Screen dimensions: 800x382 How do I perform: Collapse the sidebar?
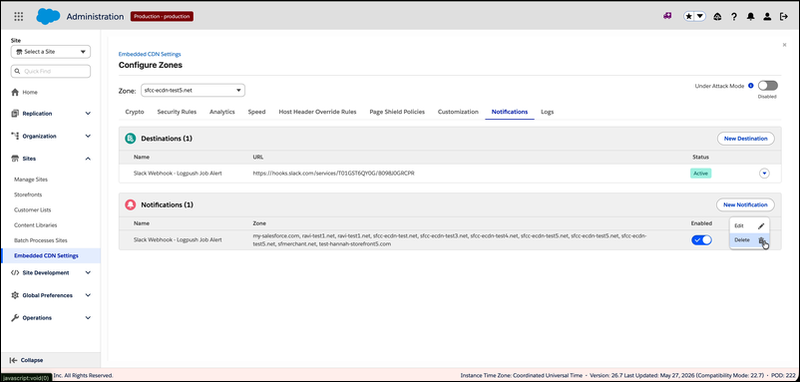tap(27, 360)
